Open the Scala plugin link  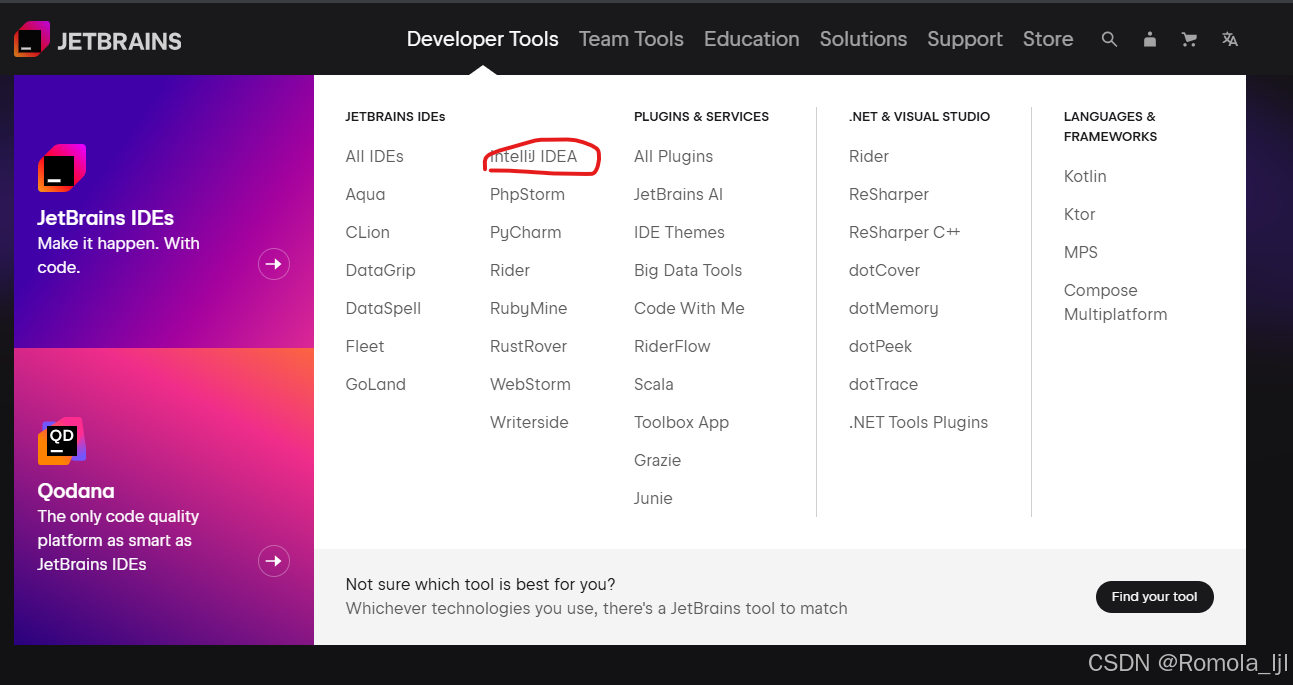[654, 384]
